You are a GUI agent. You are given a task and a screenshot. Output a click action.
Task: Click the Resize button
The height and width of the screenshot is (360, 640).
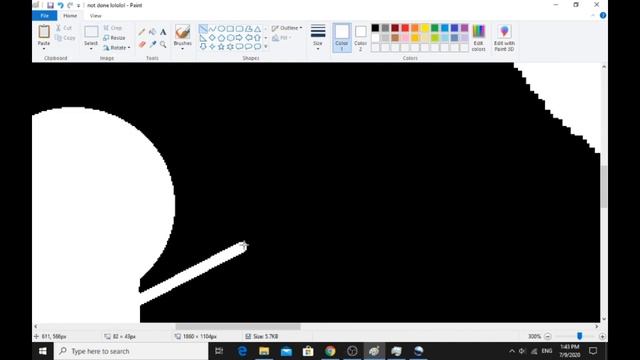coord(114,38)
